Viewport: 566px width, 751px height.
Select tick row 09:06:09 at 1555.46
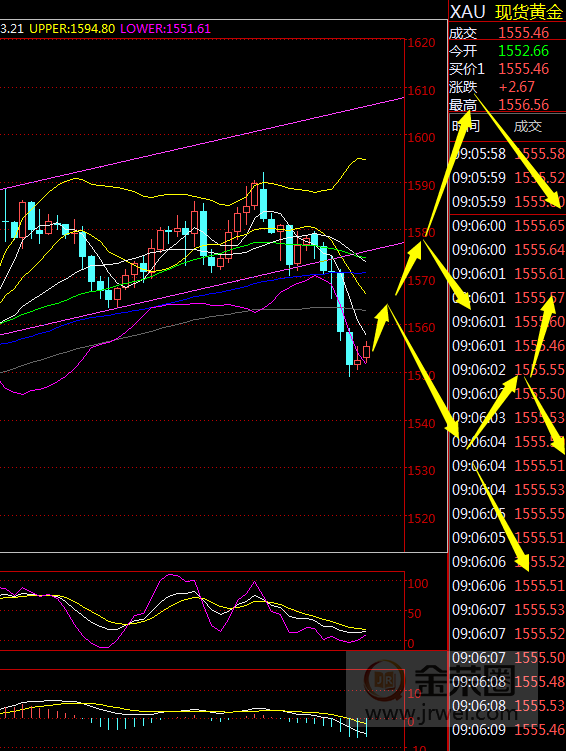pos(508,729)
